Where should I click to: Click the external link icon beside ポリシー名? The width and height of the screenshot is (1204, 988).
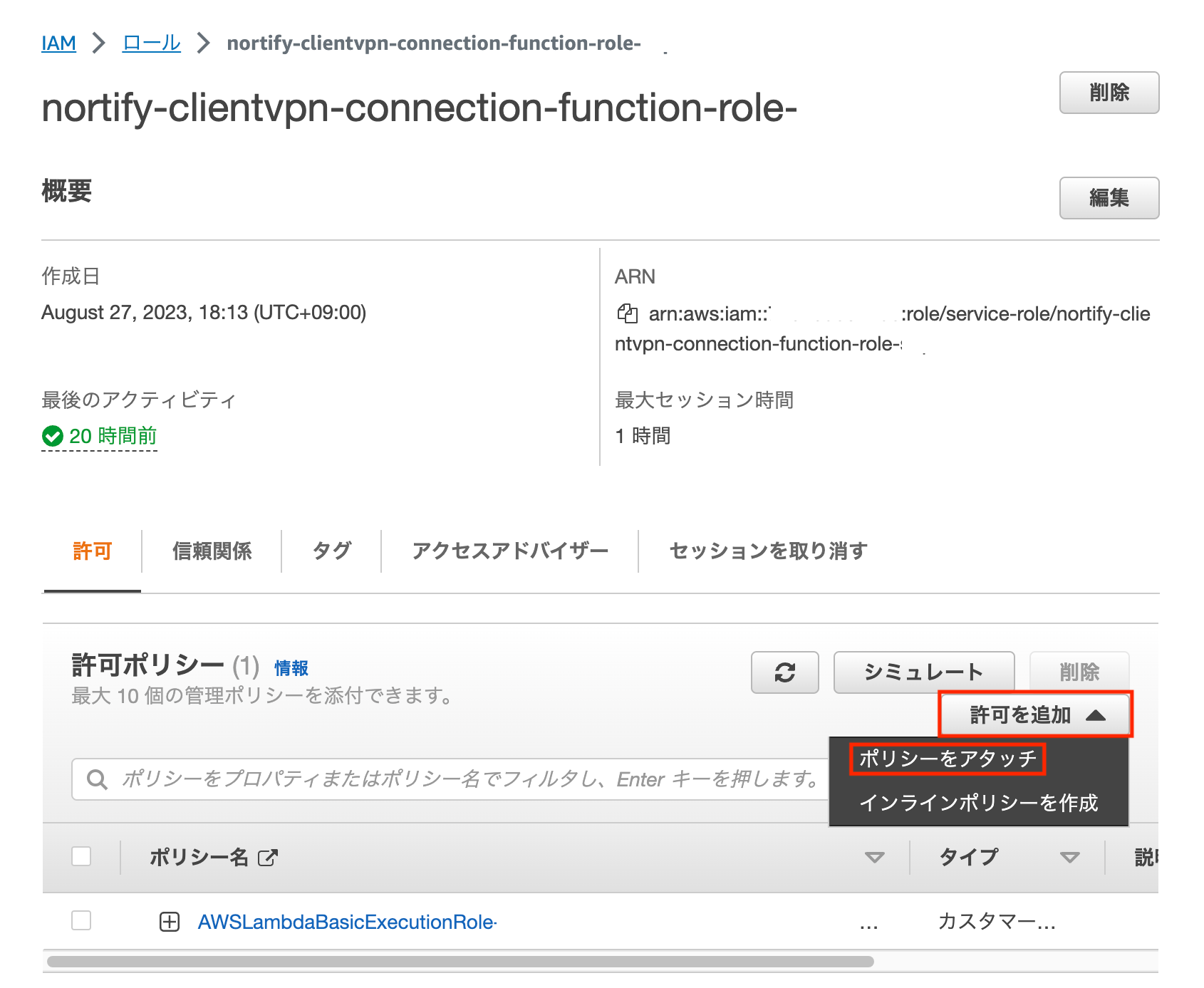[x=266, y=857]
